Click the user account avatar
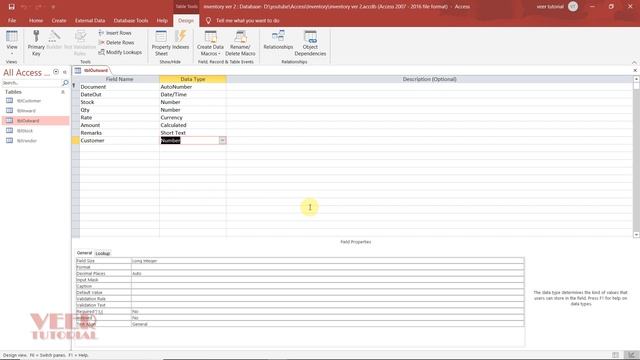Viewport: 640px width, 360px height. (573, 7)
